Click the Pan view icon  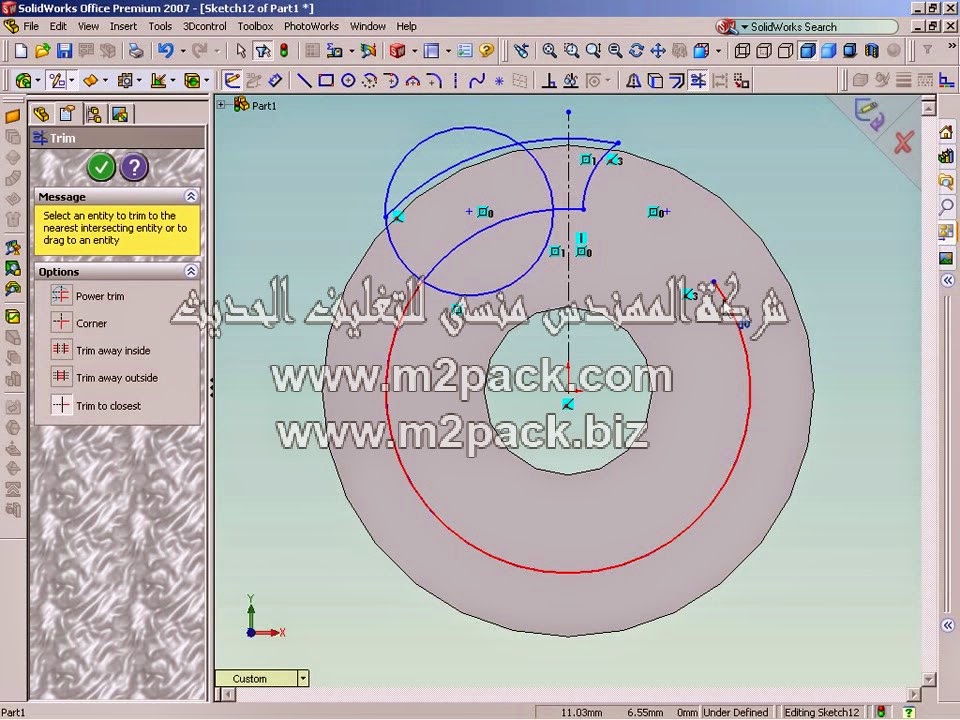pyautogui.click(x=658, y=51)
